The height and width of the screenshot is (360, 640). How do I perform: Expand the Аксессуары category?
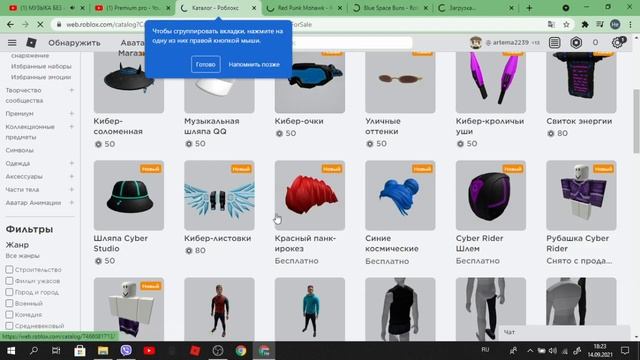pos(71,176)
